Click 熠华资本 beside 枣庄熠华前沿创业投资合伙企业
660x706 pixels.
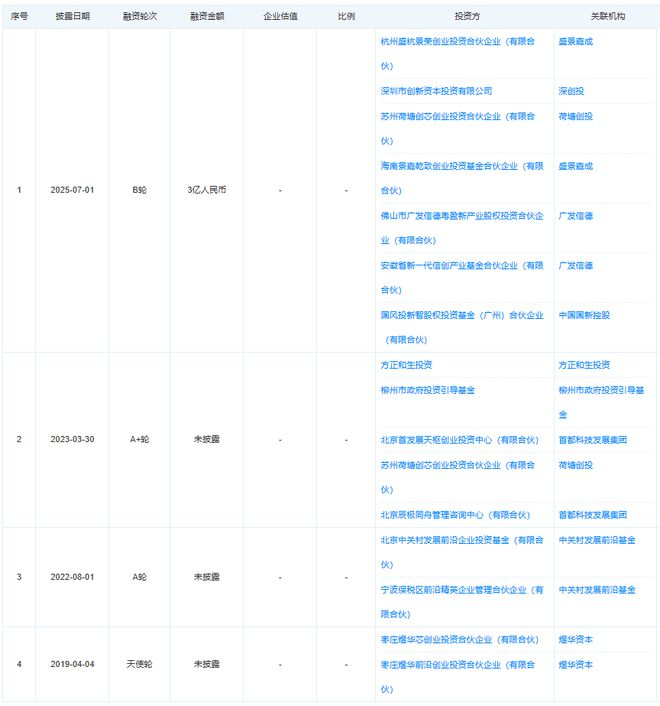(575, 665)
